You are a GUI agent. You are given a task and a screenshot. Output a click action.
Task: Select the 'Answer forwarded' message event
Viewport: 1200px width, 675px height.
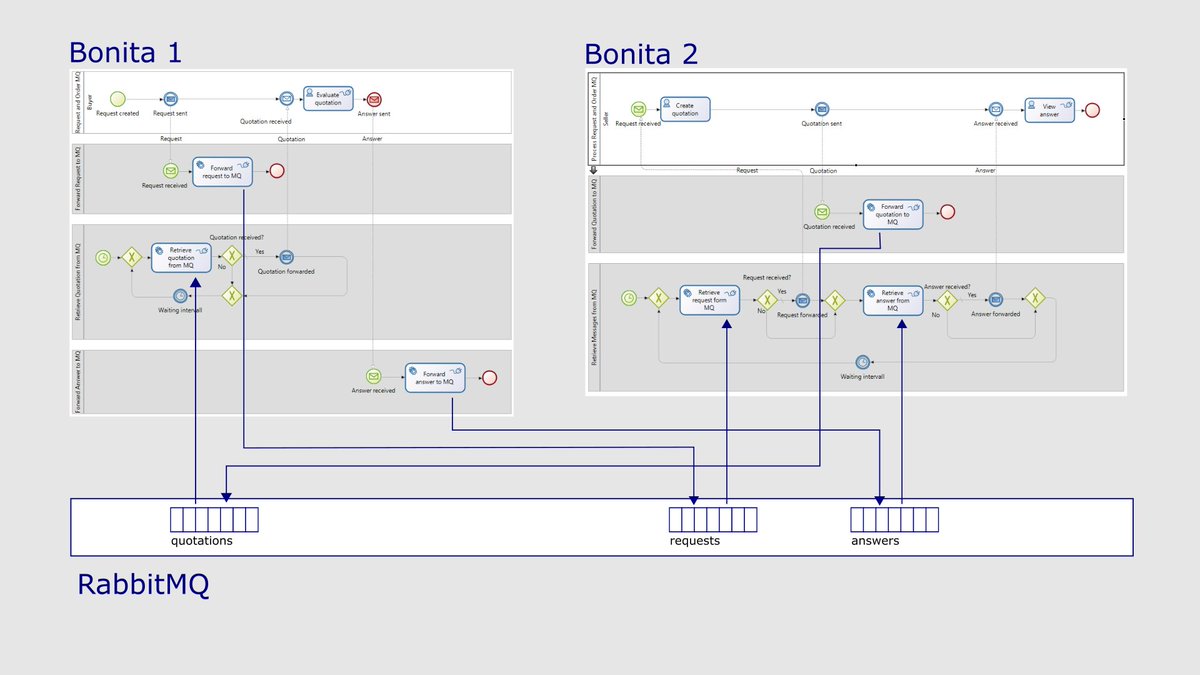(x=996, y=298)
